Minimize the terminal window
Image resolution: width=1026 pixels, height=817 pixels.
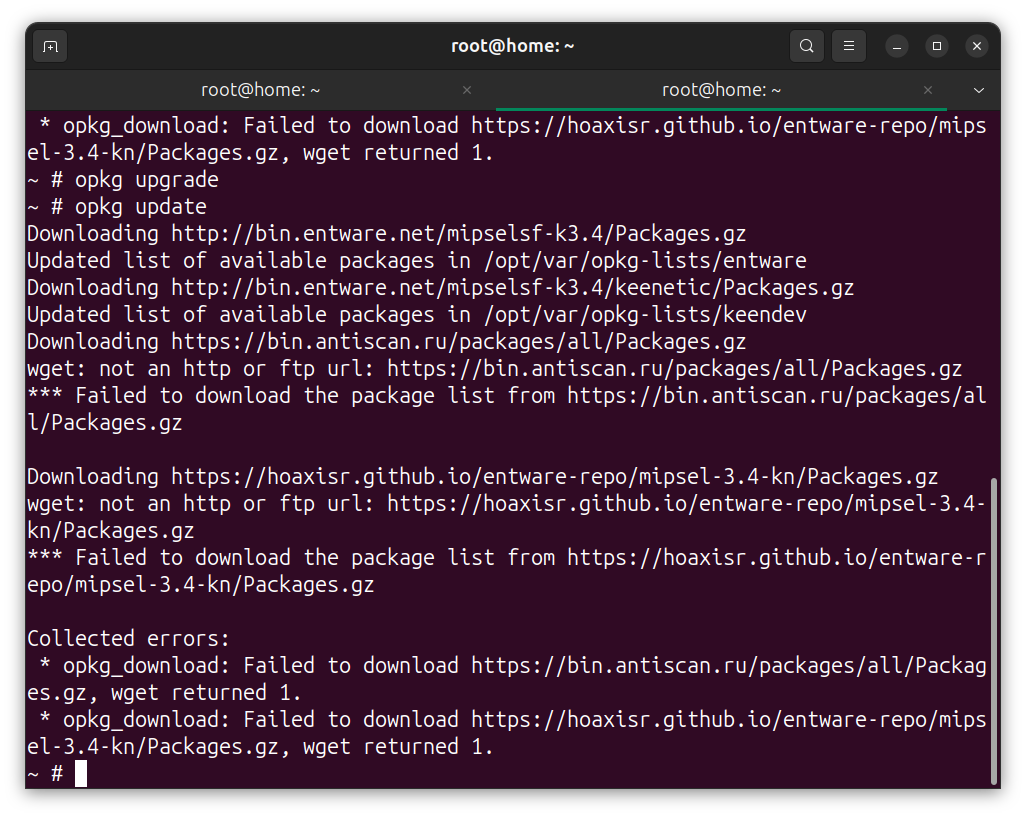(897, 46)
